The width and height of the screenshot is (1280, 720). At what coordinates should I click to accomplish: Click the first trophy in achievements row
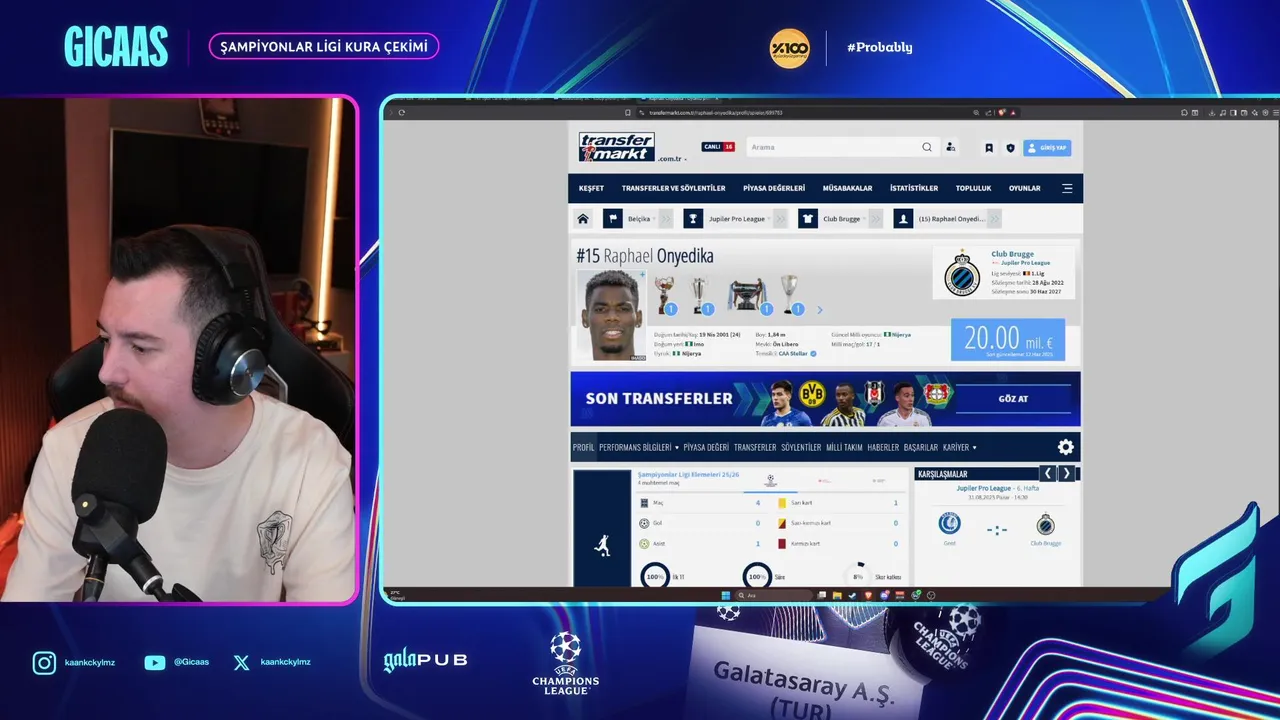click(x=665, y=295)
